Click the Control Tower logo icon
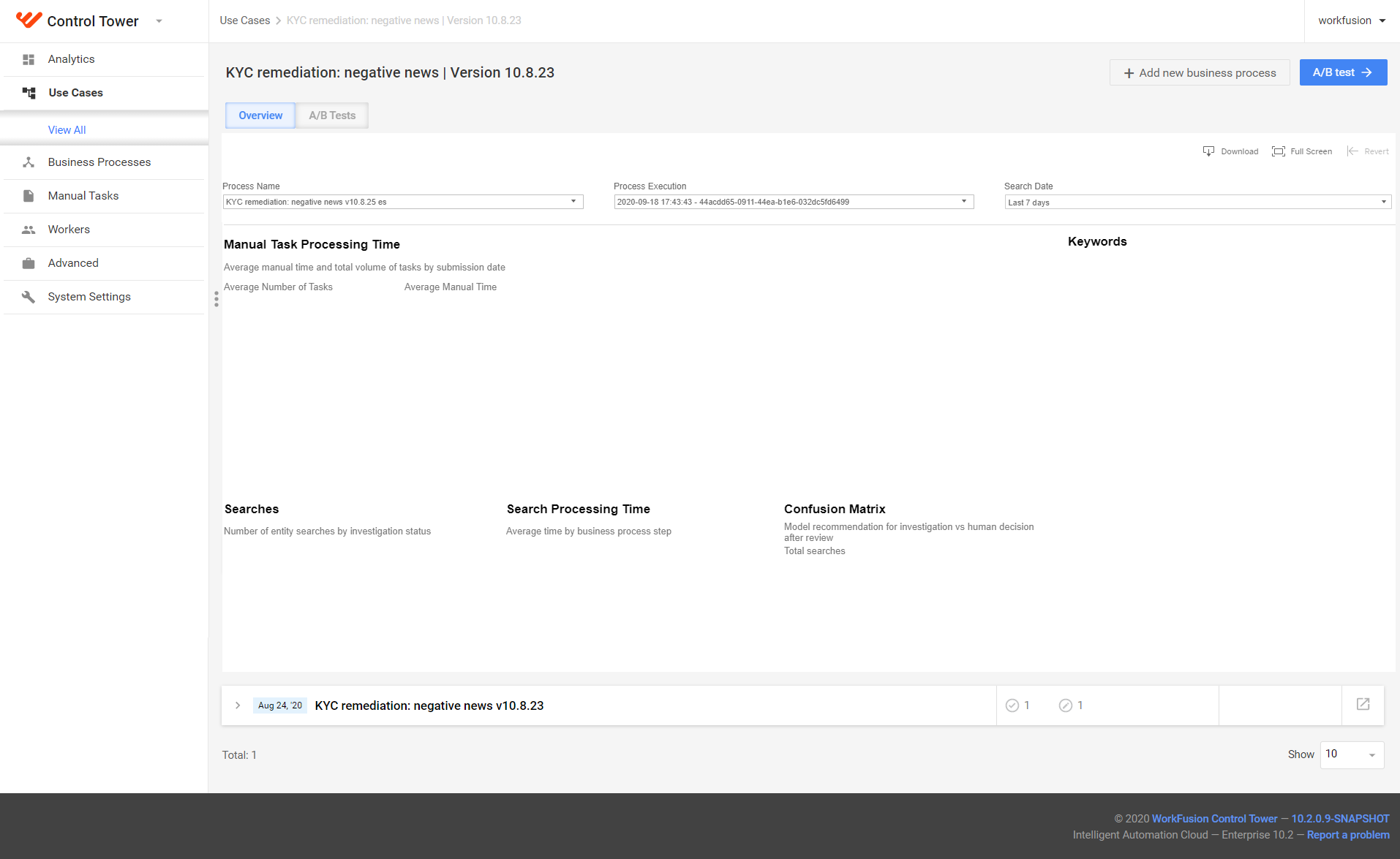 pos(29,20)
